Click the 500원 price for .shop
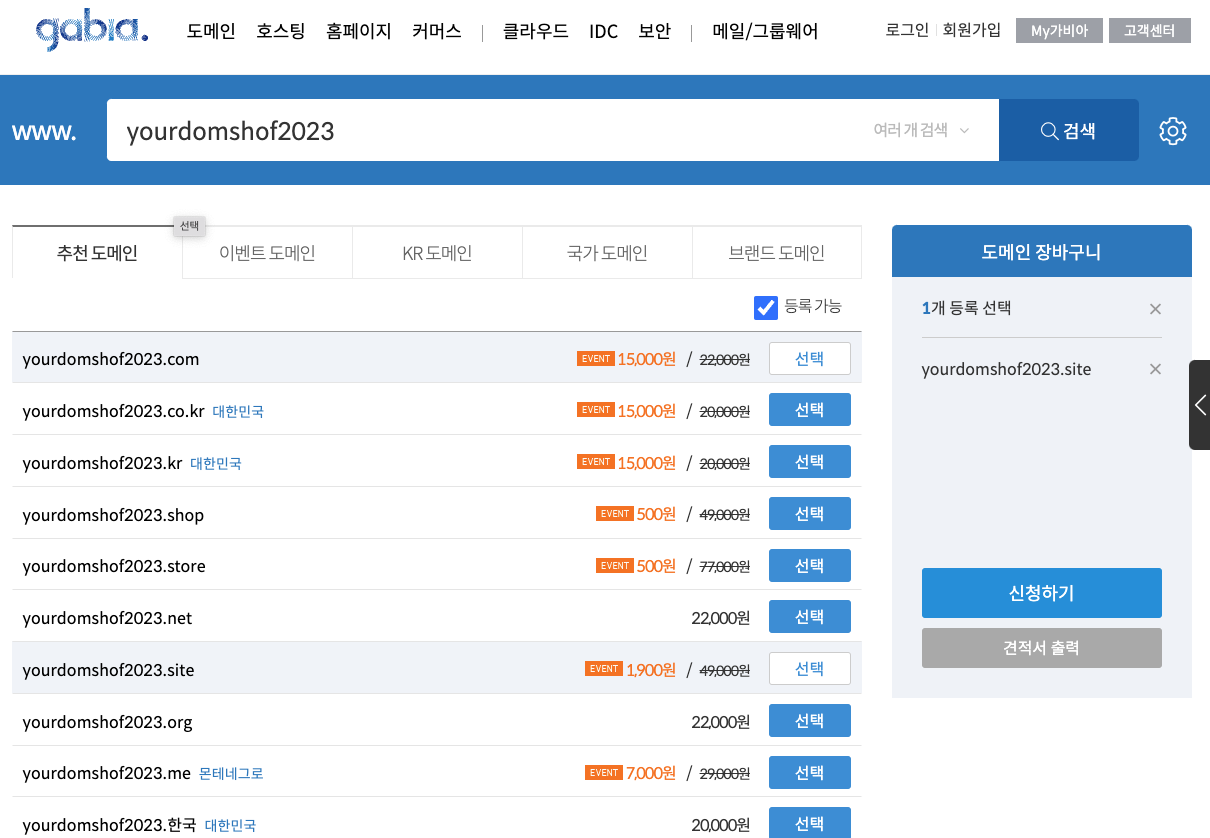Screen dimensions: 1210x838 pyautogui.click(x=656, y=514)
